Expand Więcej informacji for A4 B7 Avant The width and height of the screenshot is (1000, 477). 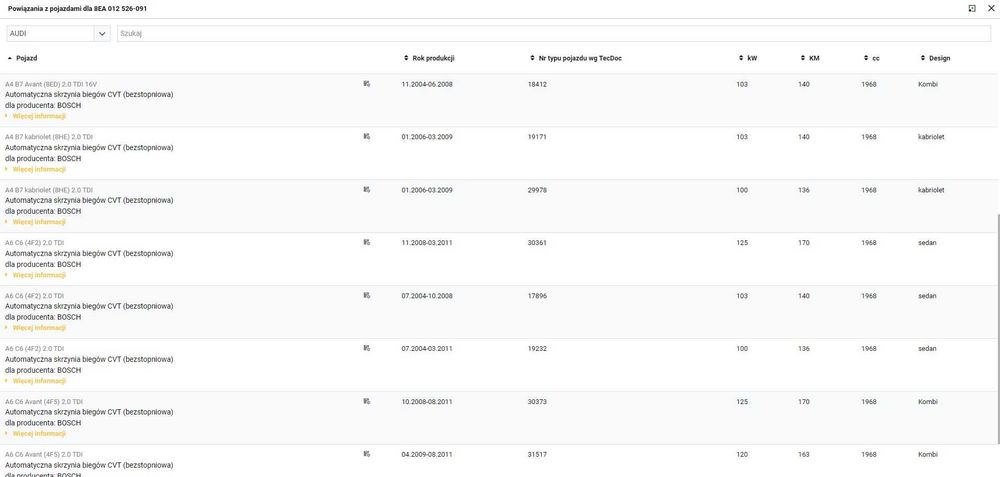(39, 116)
